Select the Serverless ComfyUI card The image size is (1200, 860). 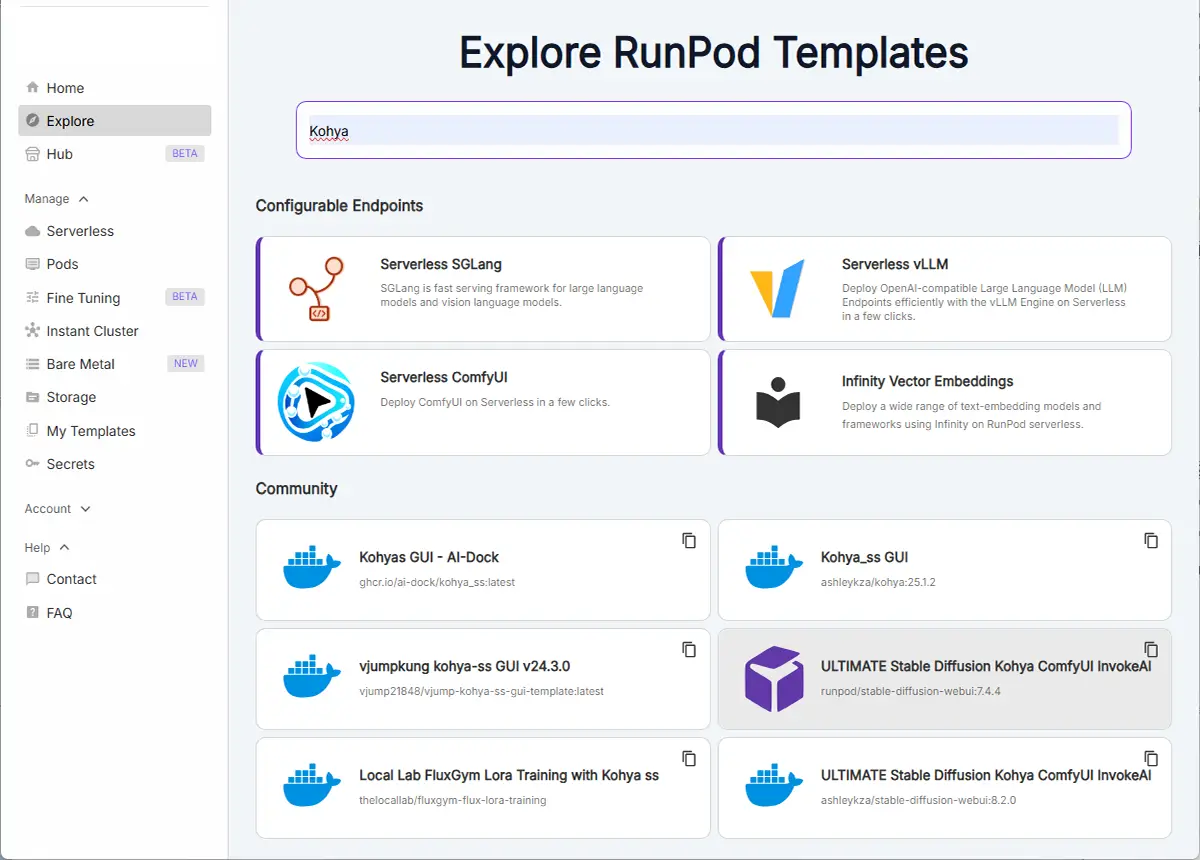tap(483, 402)
